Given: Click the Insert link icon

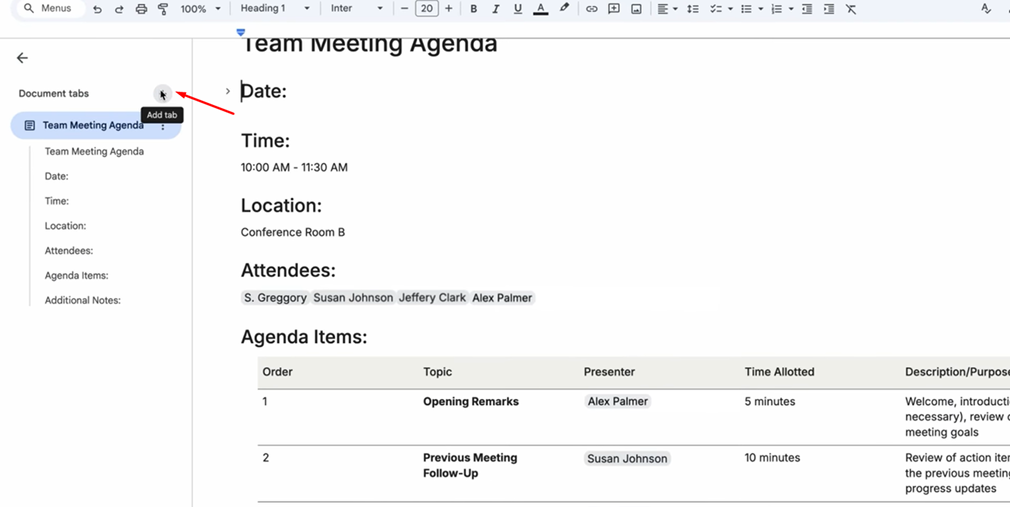Looking at the screenshot, I should pyautogui.click(x=592, y=9).
